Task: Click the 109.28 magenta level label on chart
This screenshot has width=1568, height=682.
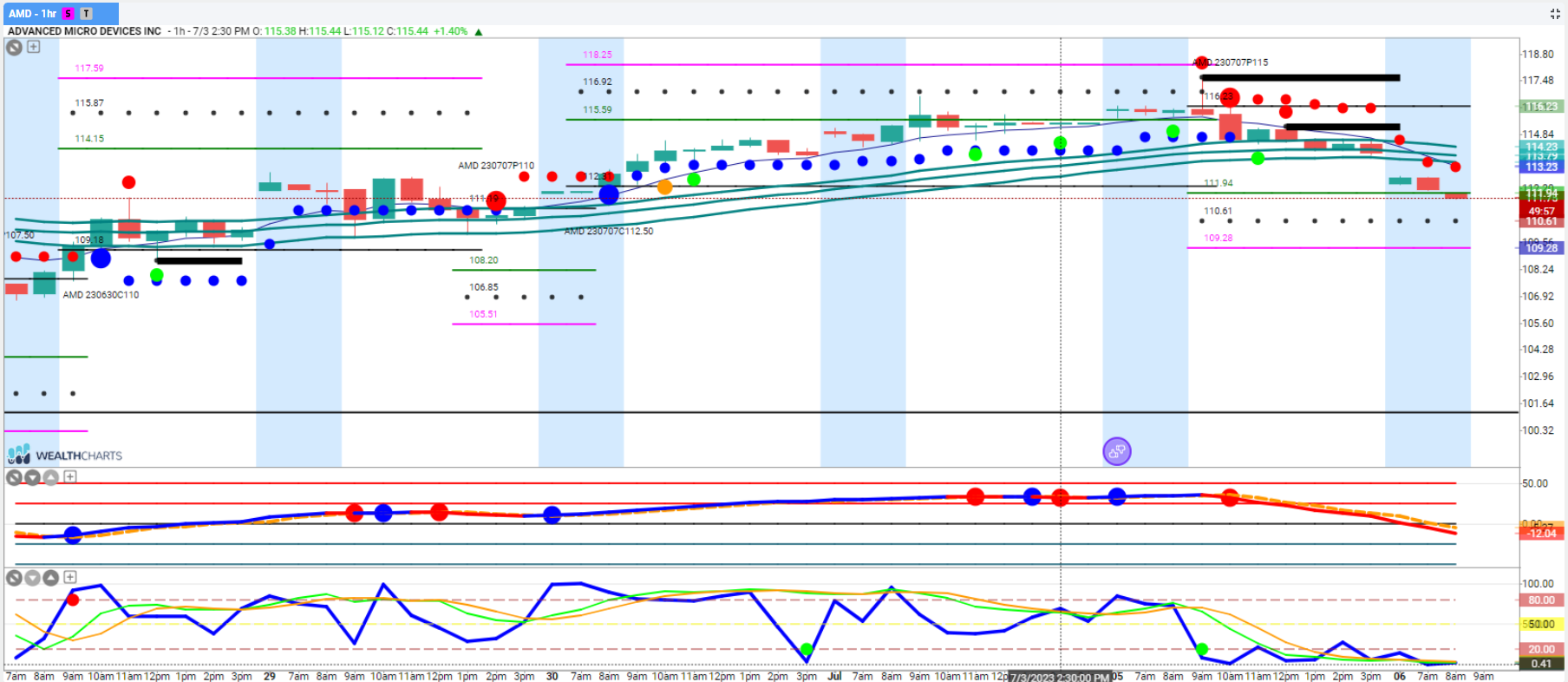Action: [1218, 238]
